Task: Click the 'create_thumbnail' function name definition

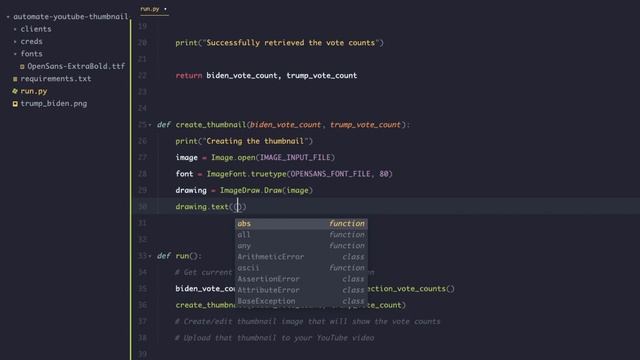Action: (211, 125)
